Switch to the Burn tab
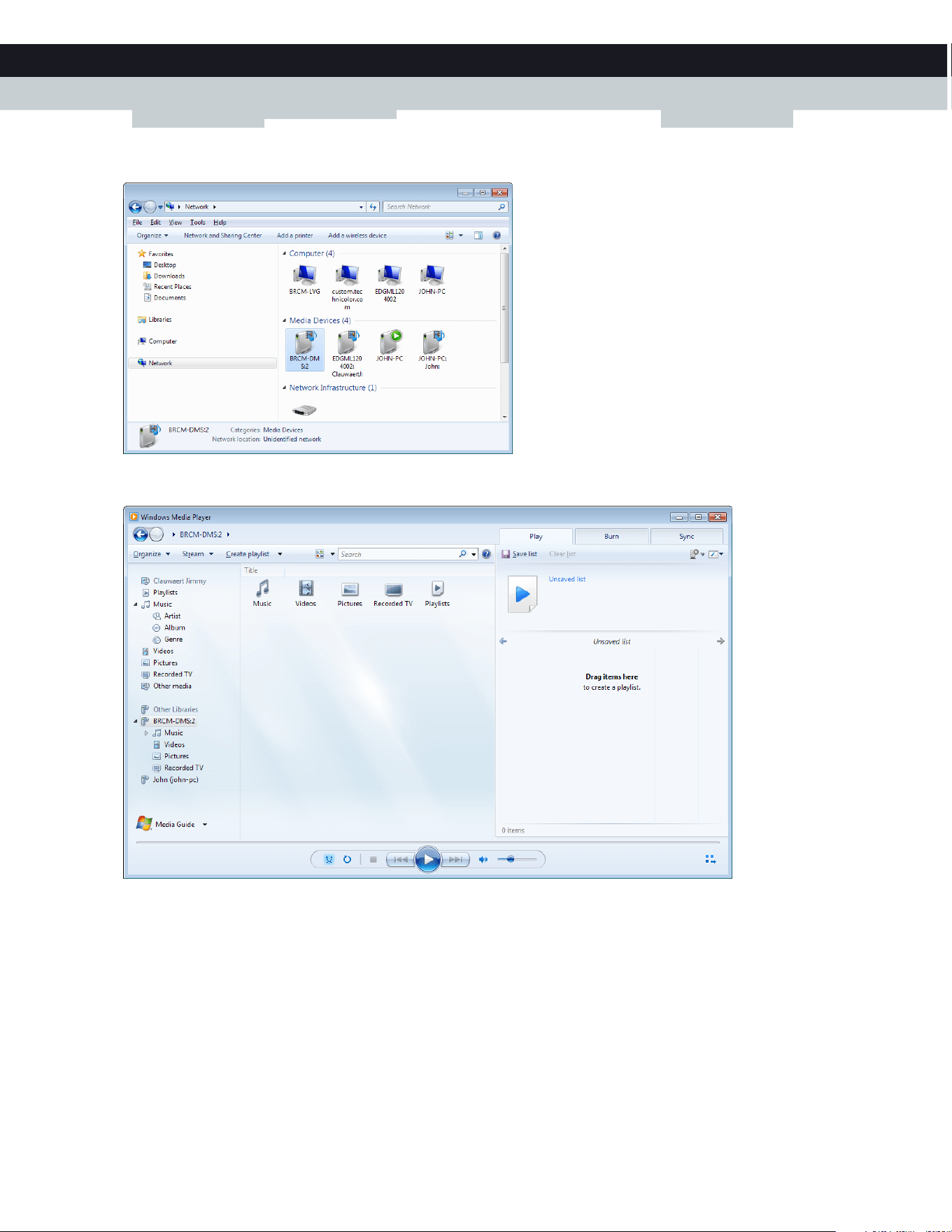The width and height of the screenshot is (952, 1232). click(611, 537)
